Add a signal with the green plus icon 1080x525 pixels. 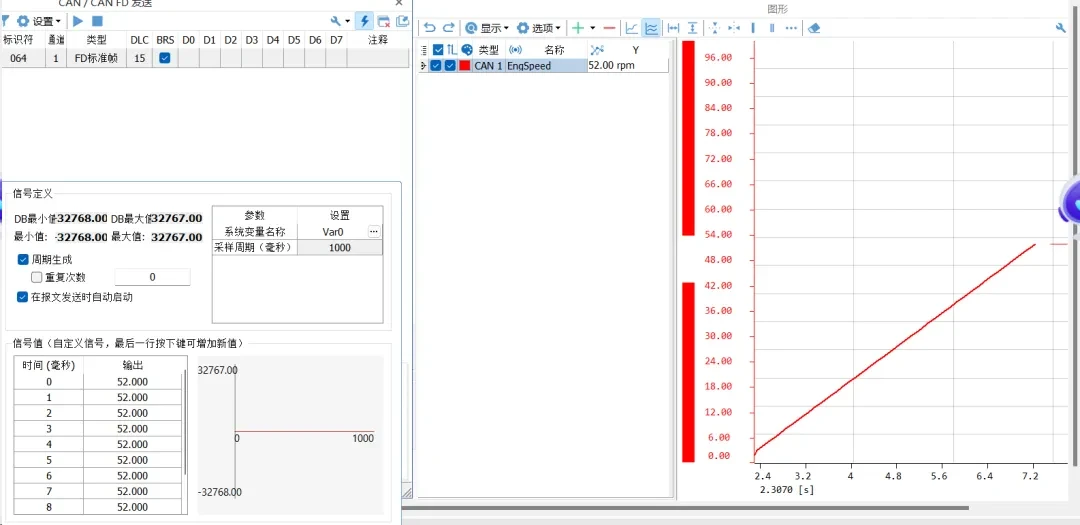[x=578, y=28]
